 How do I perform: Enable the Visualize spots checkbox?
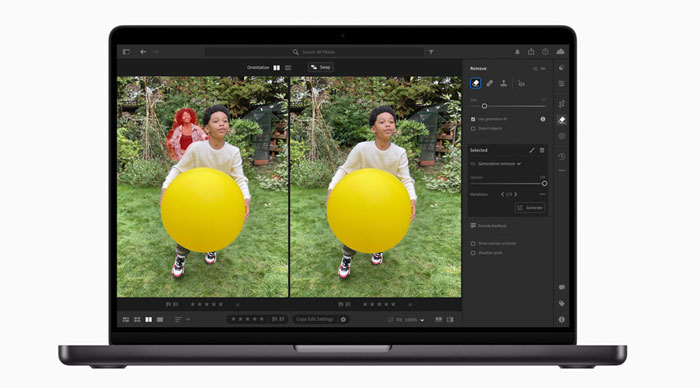point(473,253)
